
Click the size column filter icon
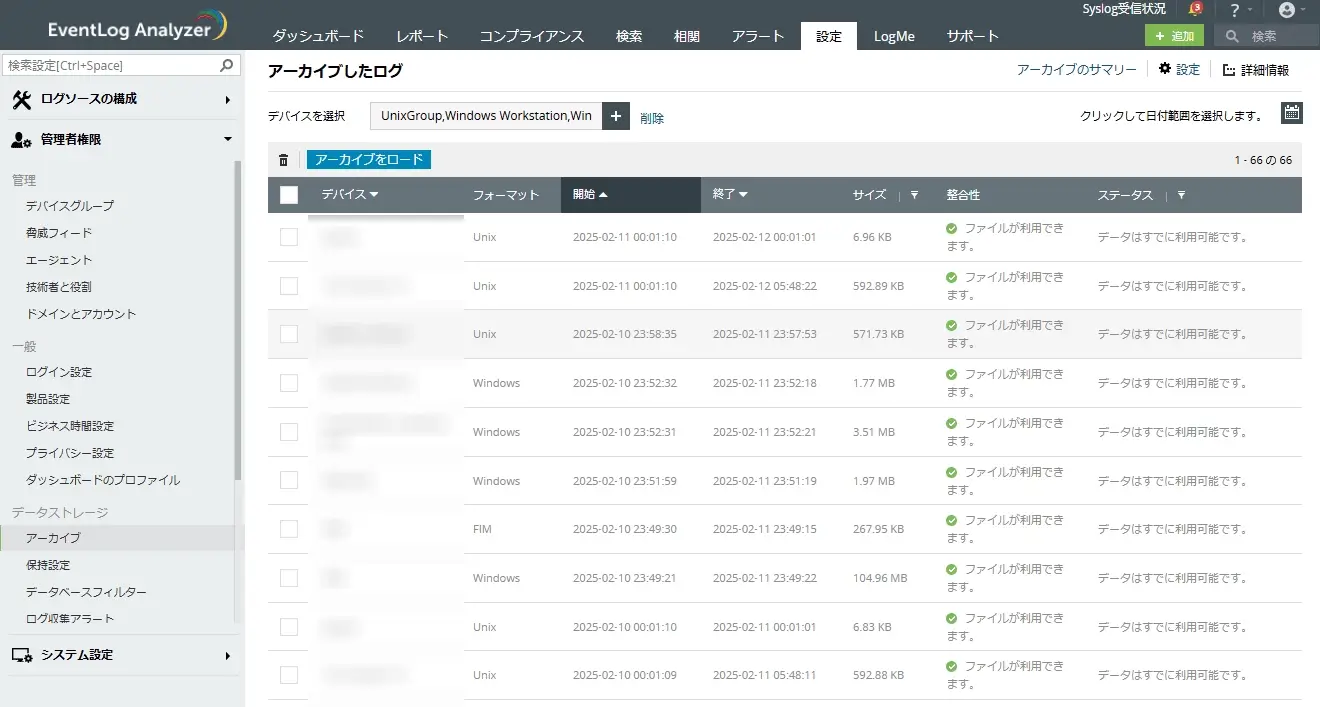click(x=914, y=196)
